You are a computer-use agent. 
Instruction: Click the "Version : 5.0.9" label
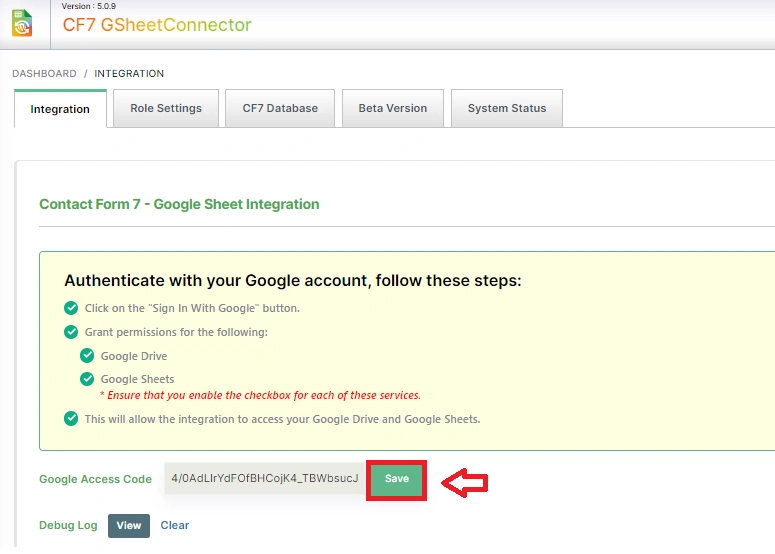click(89, 6)
